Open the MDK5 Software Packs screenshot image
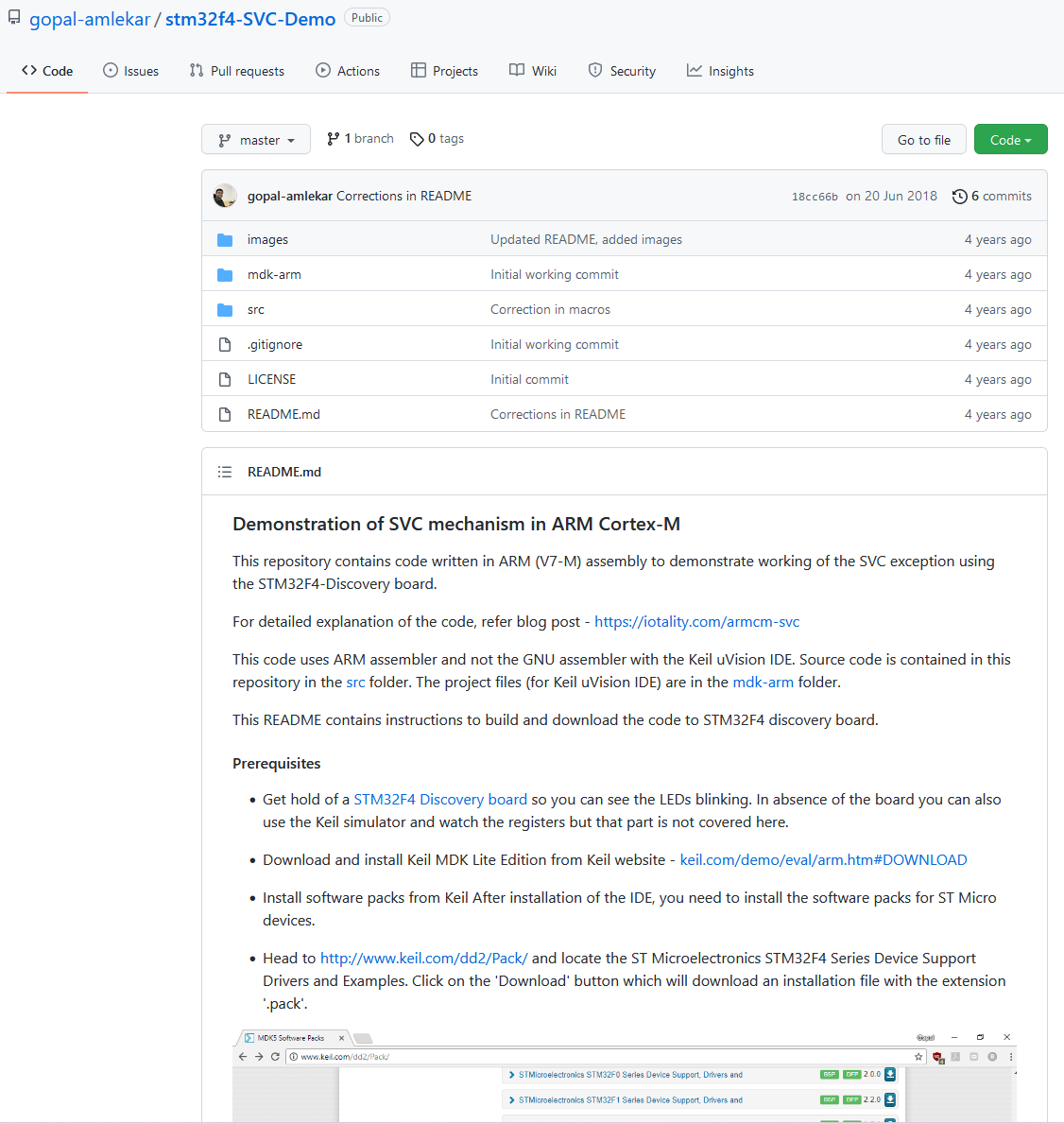Image resolution: width=1064 pixels, height=1124 pixels. pyautogui.click(x=624, y=1075)
